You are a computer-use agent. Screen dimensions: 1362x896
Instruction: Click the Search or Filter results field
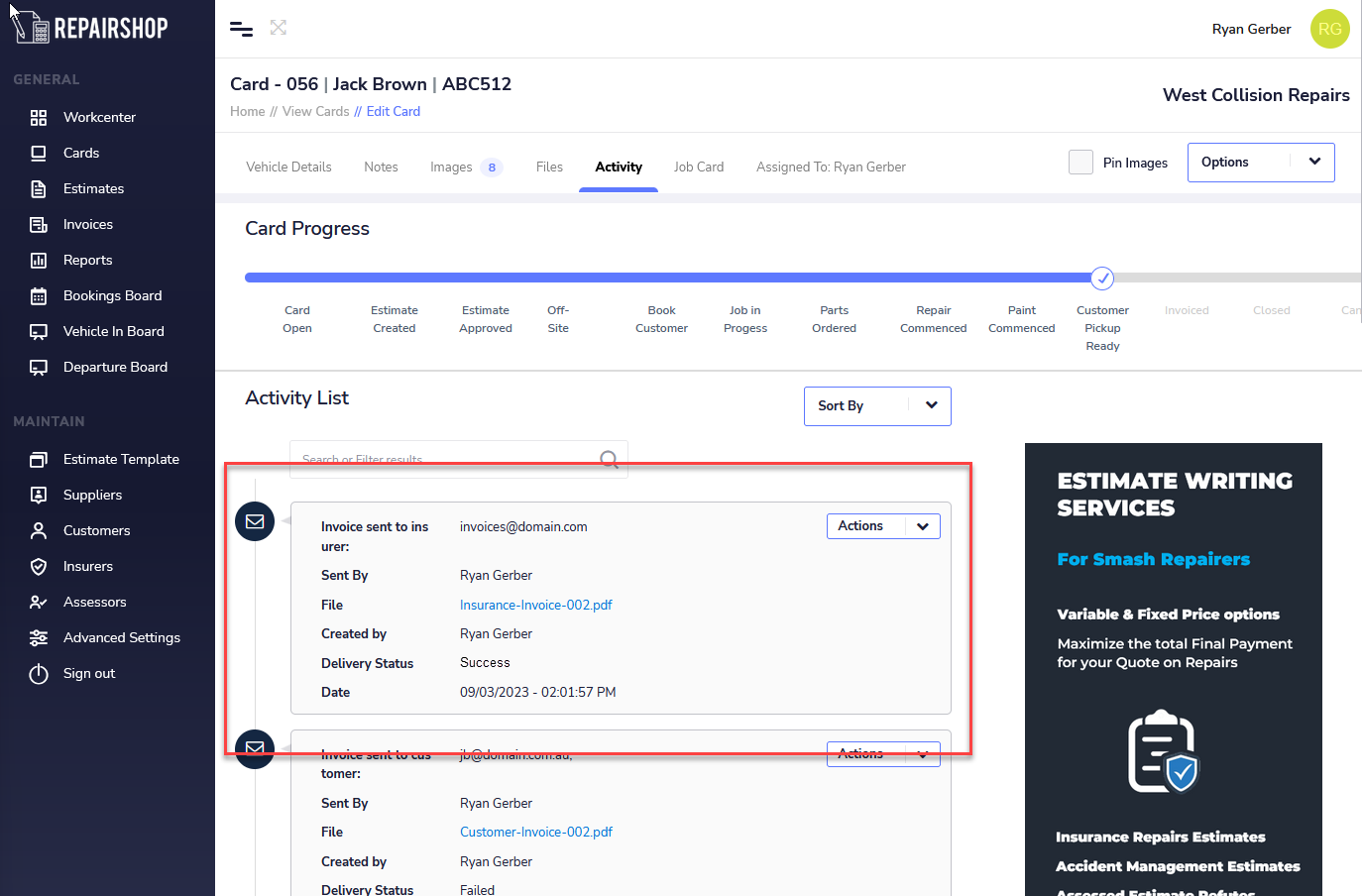click(x=446, y=460)
